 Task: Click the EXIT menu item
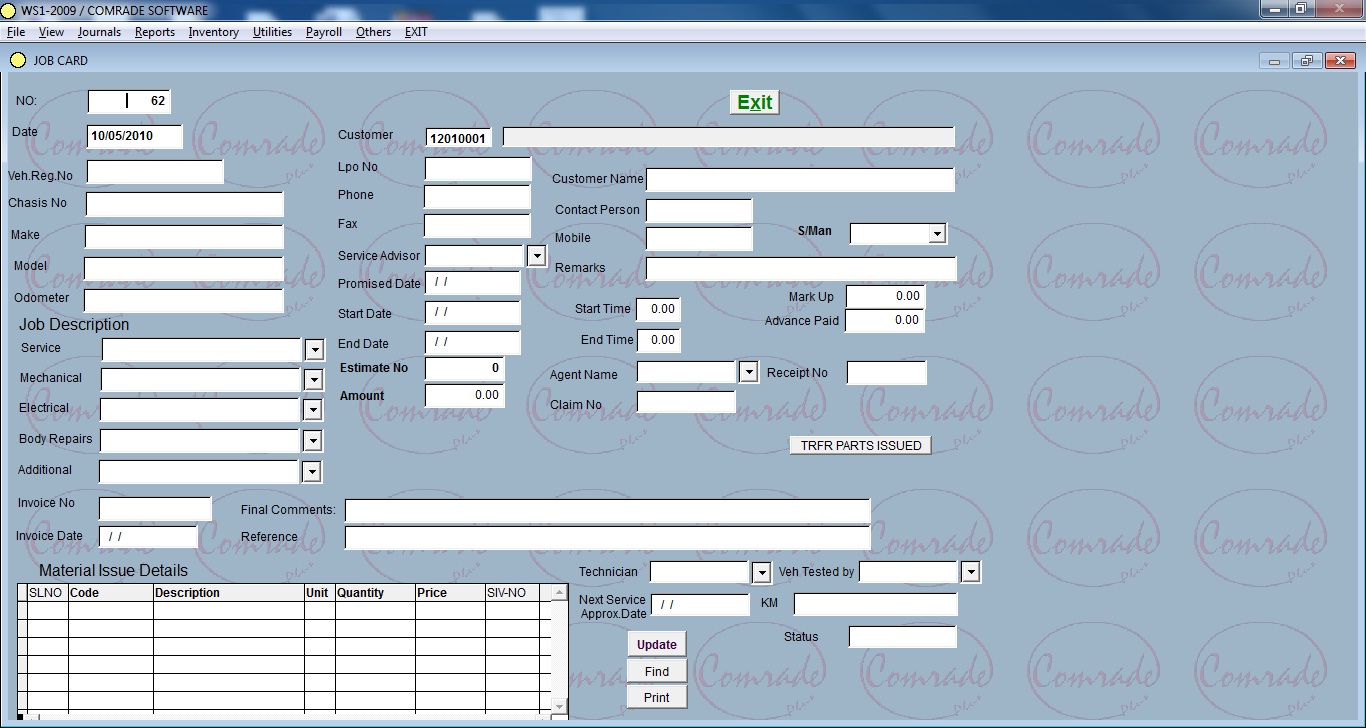point(416,32)
